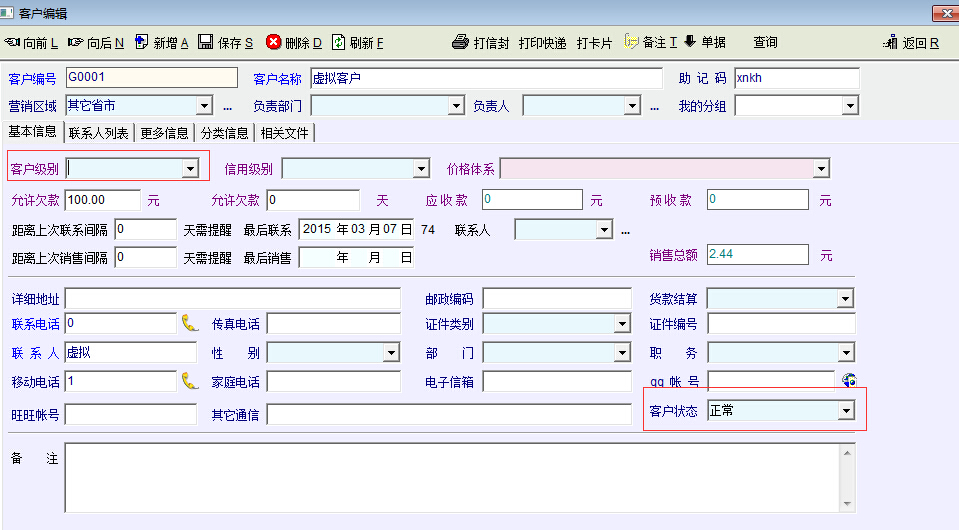
Task: Delete the customer using the 删除 icon
Action: click(x=273, y=42)
